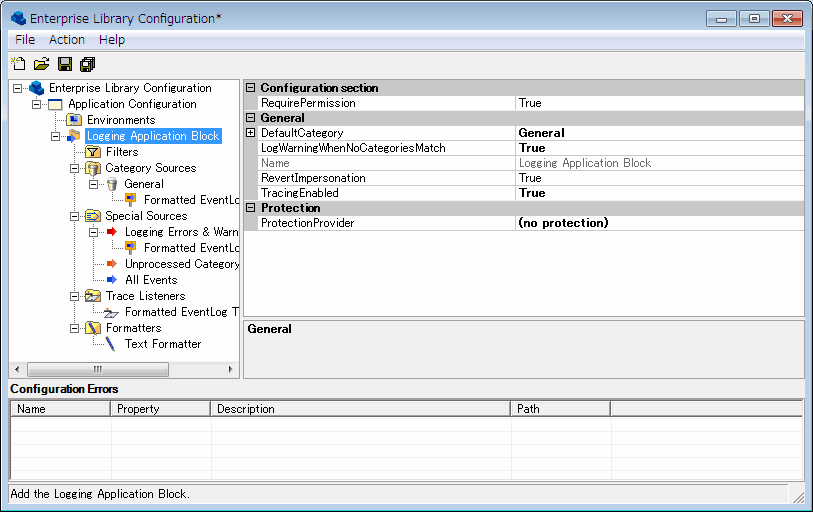Image resolution: width=813 pixels, height=512 pixels.
Task: Click the Text Formatter pen icon
Action: (112, 344)
